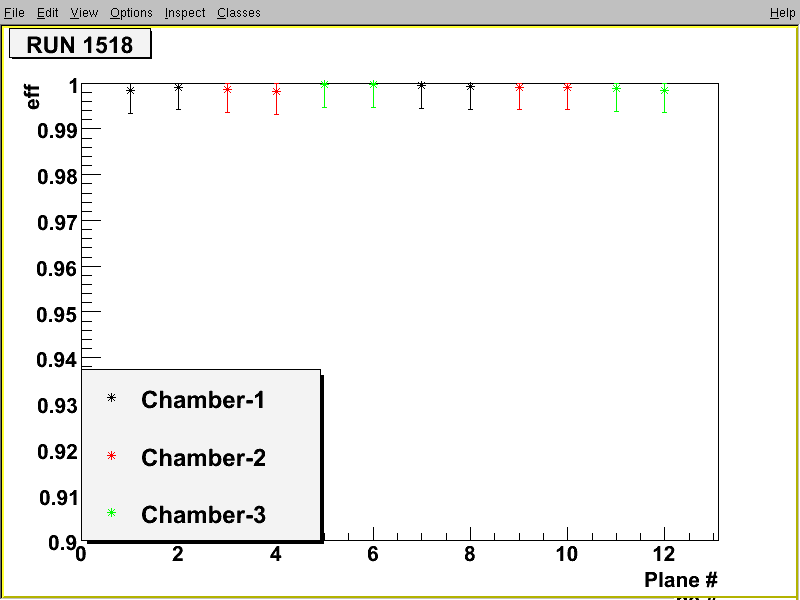Click the 0.92 Y-axis label
Screen dimensions: 800x600
(x=58, y=452)
